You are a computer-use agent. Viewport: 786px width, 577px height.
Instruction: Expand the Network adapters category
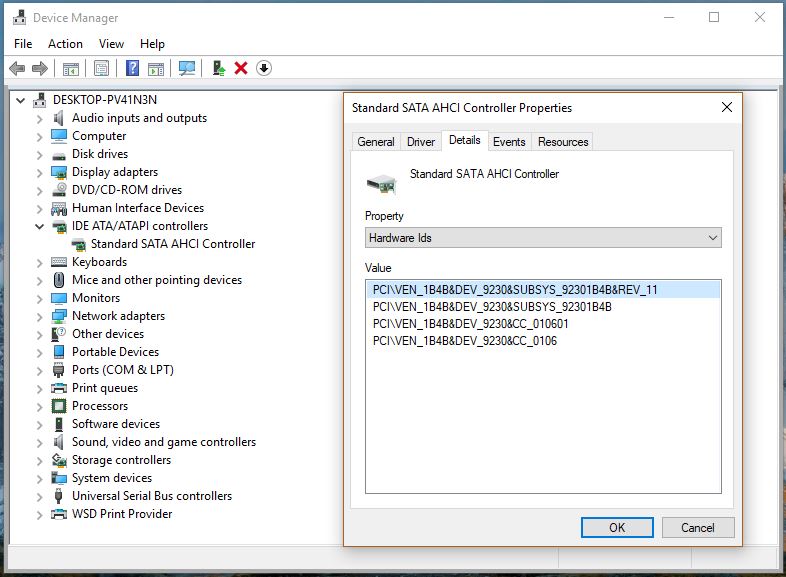point(40,316)
